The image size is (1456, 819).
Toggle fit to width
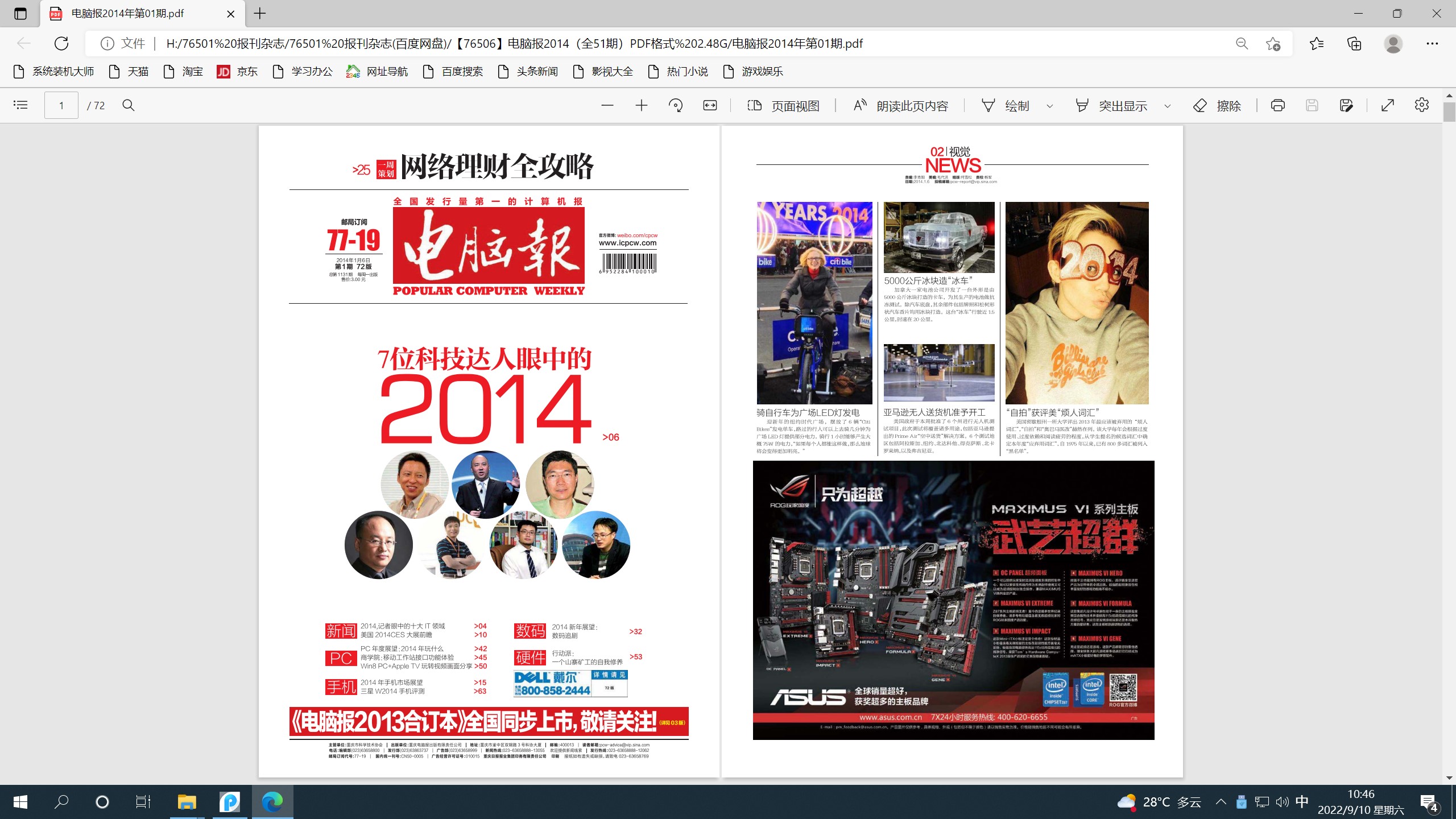pos(710,105)
